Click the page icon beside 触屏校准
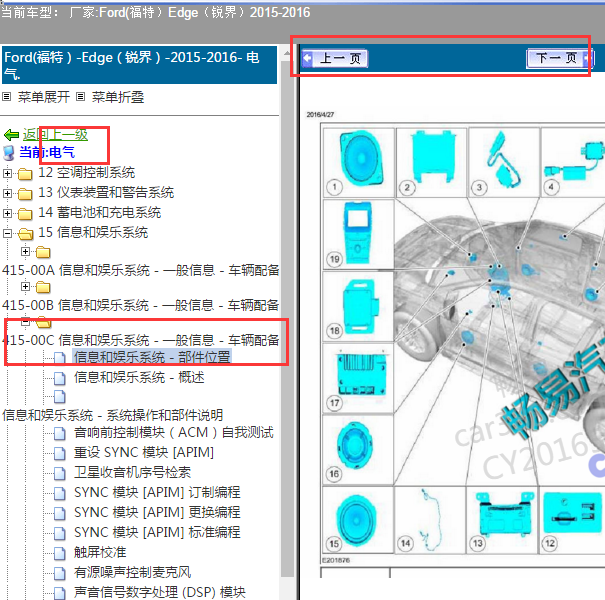 pyautogui.click(x=60, y=553)
